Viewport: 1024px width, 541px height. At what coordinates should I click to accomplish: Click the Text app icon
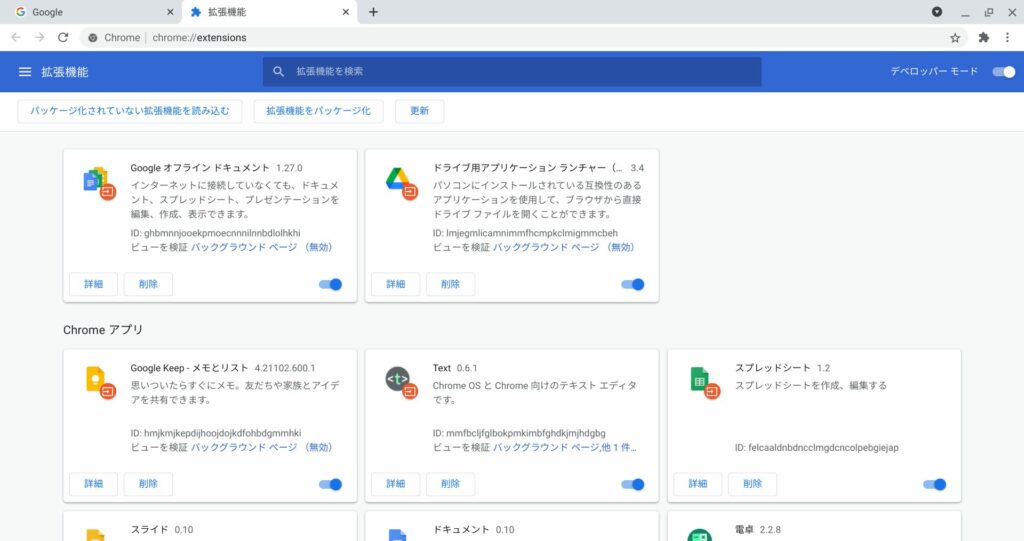[401, 383]
